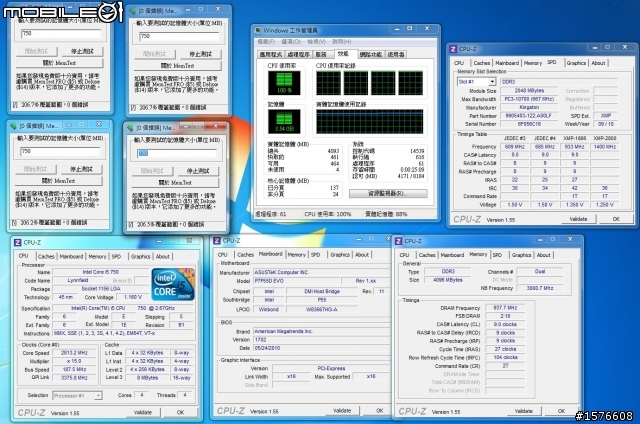This screenshot has height=424, width=640.
Task: Click the 'Intel Core i5 750' name field
Action: point(101,272)
